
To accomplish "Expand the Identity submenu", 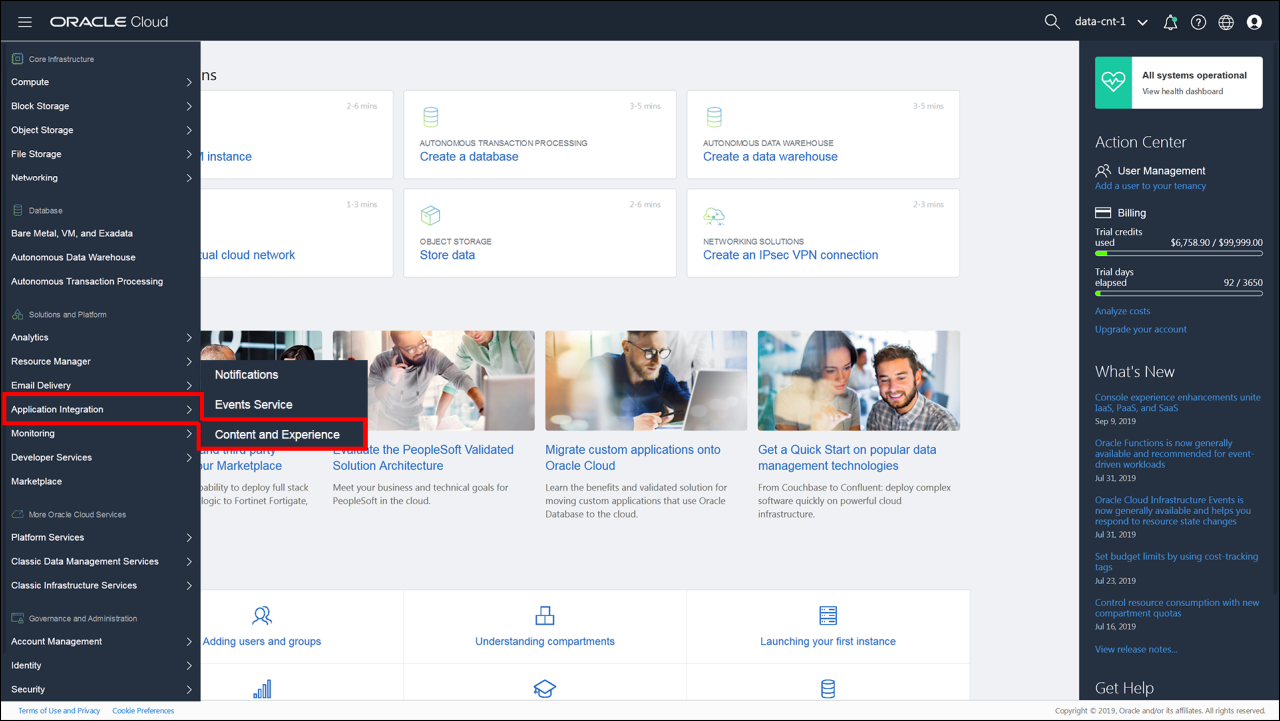I will pyautogui.click(x=100, y=665).
